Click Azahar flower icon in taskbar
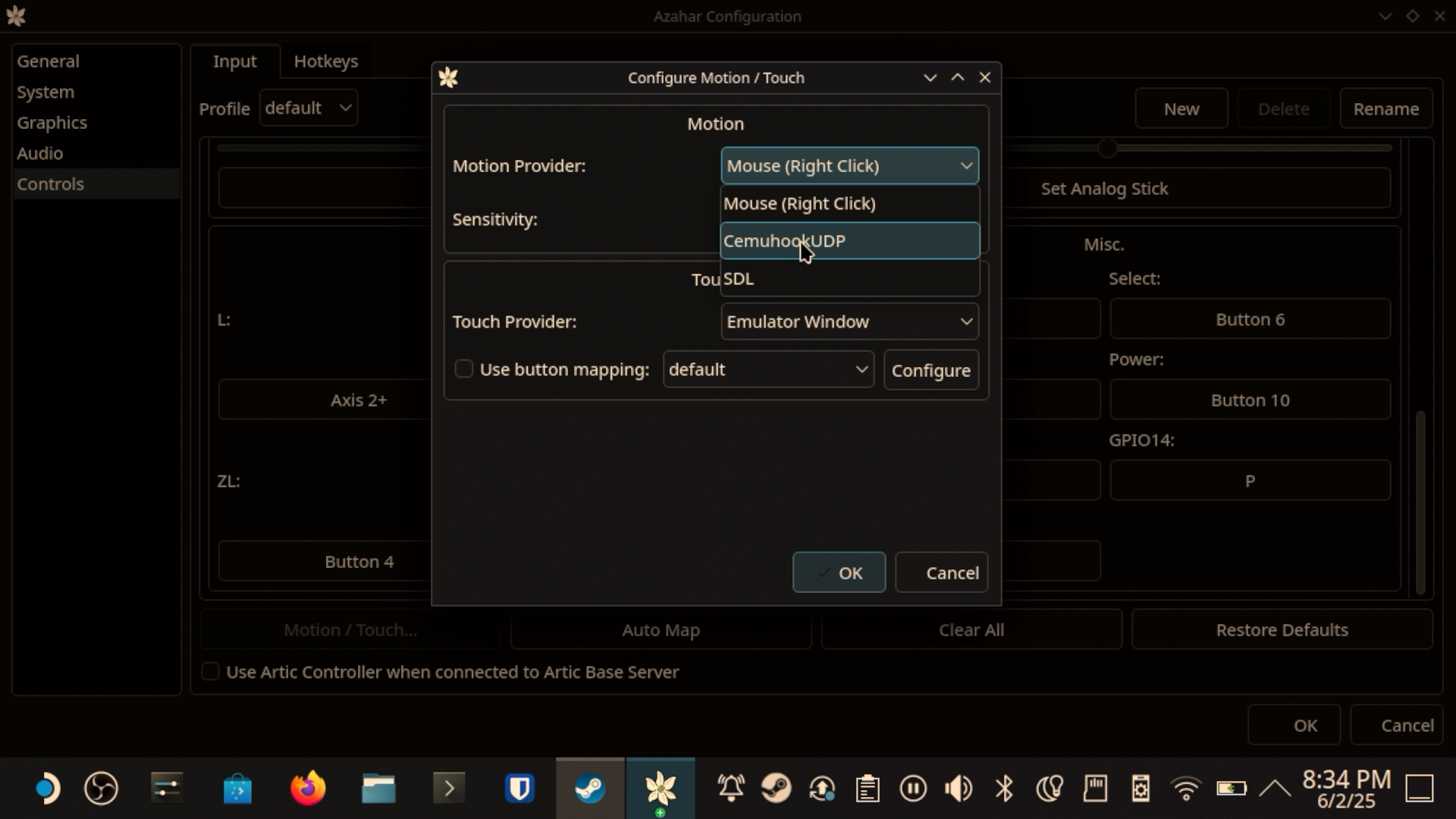Viewport: 1456px width, 819px height. tap(661, 789)
